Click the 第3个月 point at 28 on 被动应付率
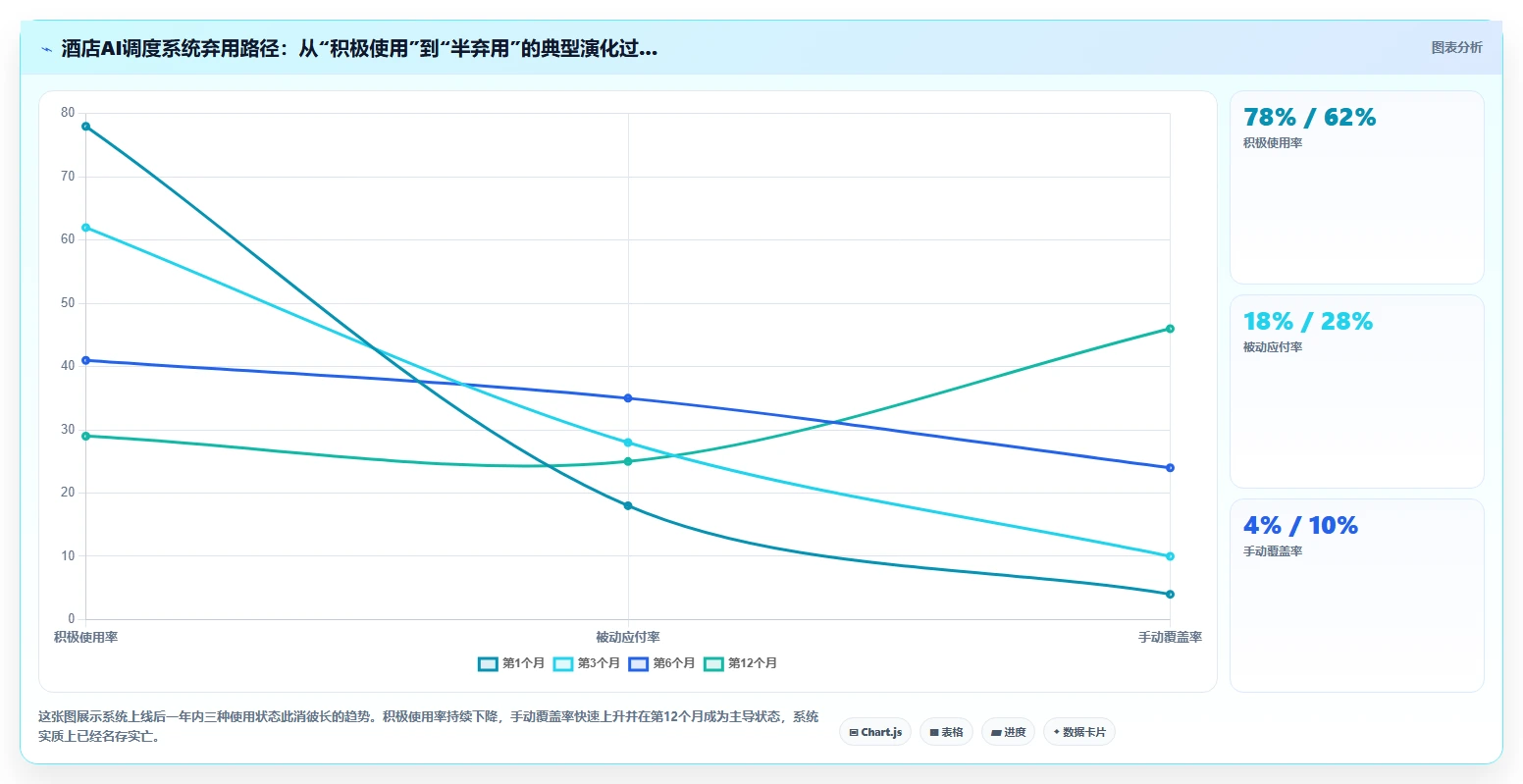This screenshot has width=1523, height=784. tap(628, 443)
